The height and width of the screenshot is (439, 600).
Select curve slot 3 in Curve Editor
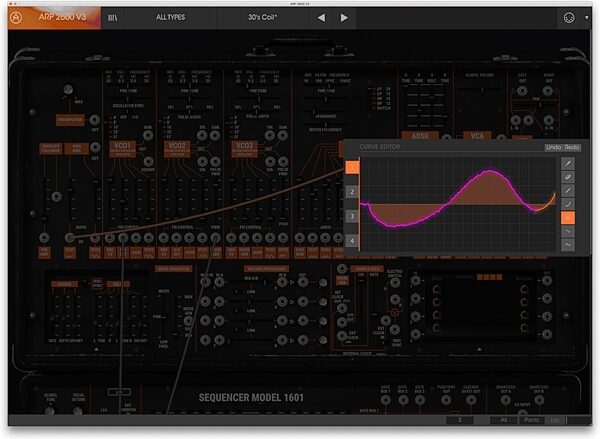click(352, 216)
